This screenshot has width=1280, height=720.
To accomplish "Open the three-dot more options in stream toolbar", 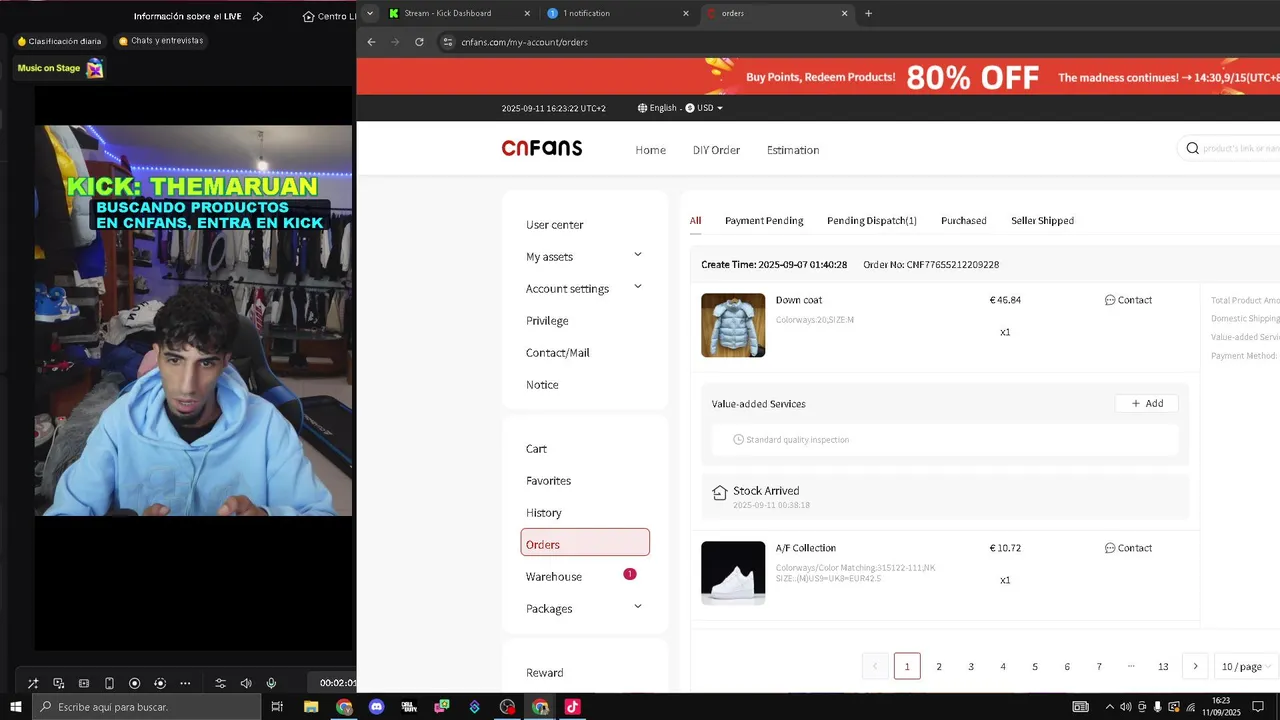I will 185,683.
